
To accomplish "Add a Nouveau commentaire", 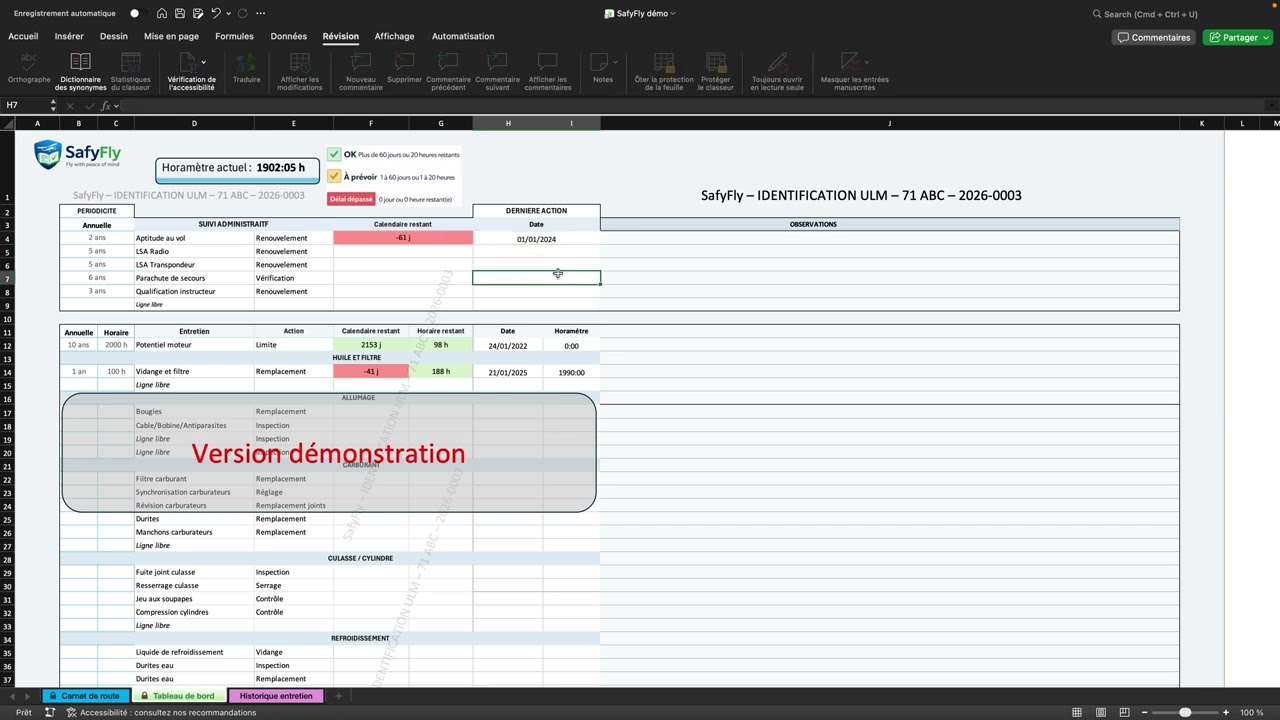I will (360, 72).
